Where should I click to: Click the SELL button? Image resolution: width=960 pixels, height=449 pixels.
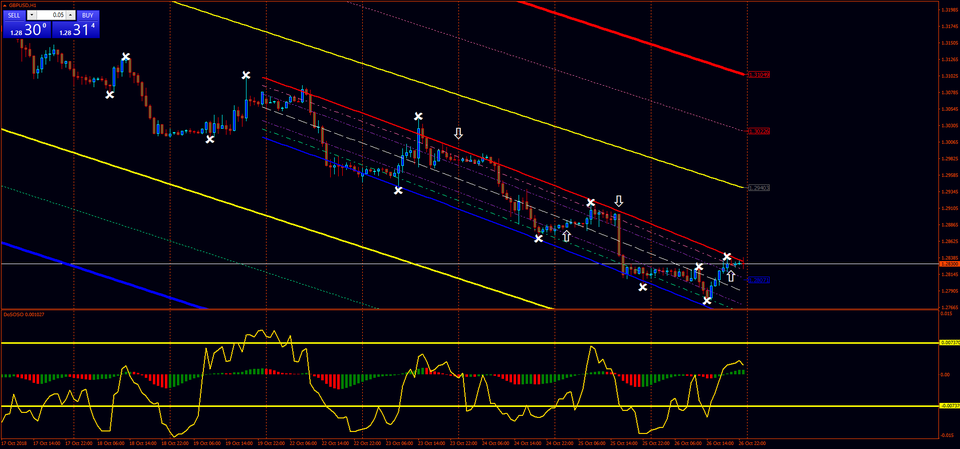point(15,15)
